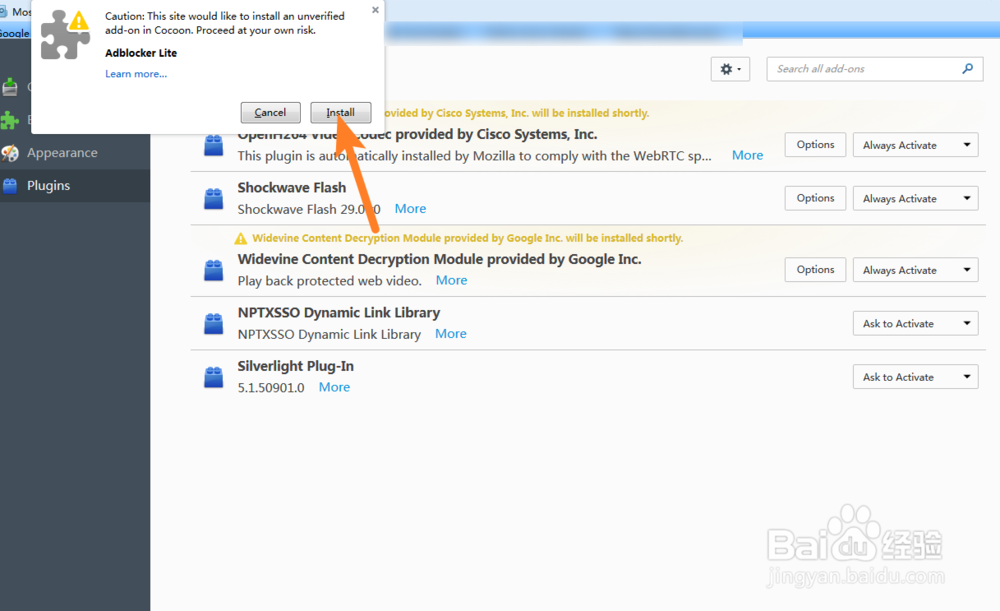Click the Adblocker Lite name in dialog

tap(141, 53)
